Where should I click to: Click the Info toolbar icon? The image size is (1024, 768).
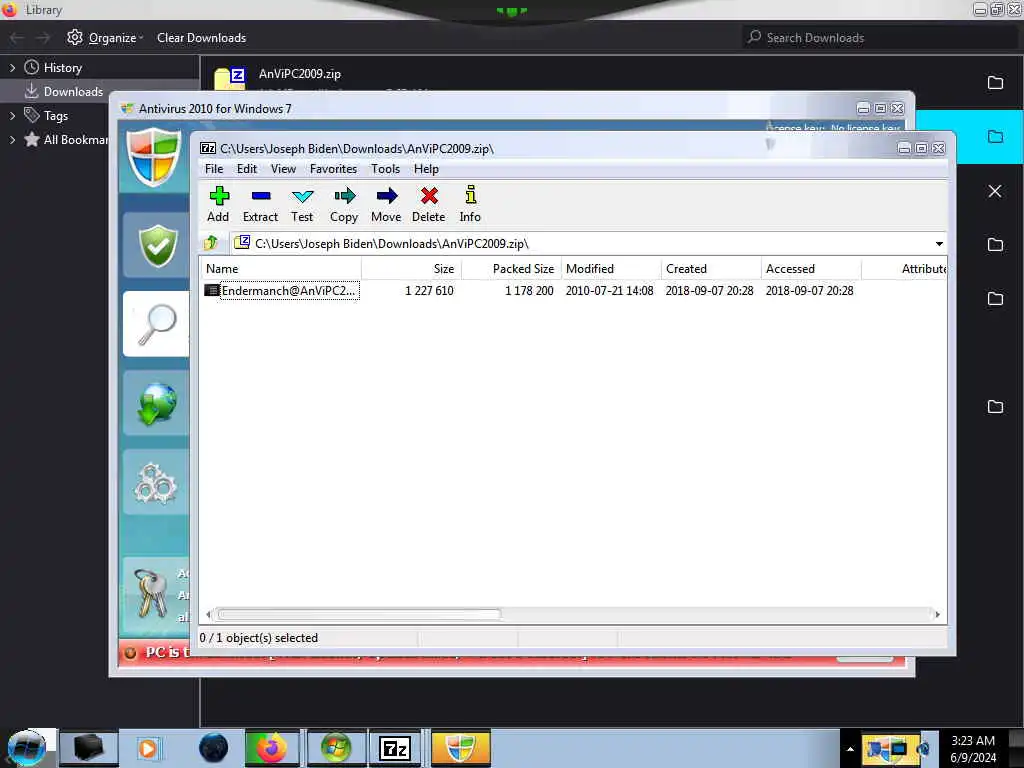(470, 204)
